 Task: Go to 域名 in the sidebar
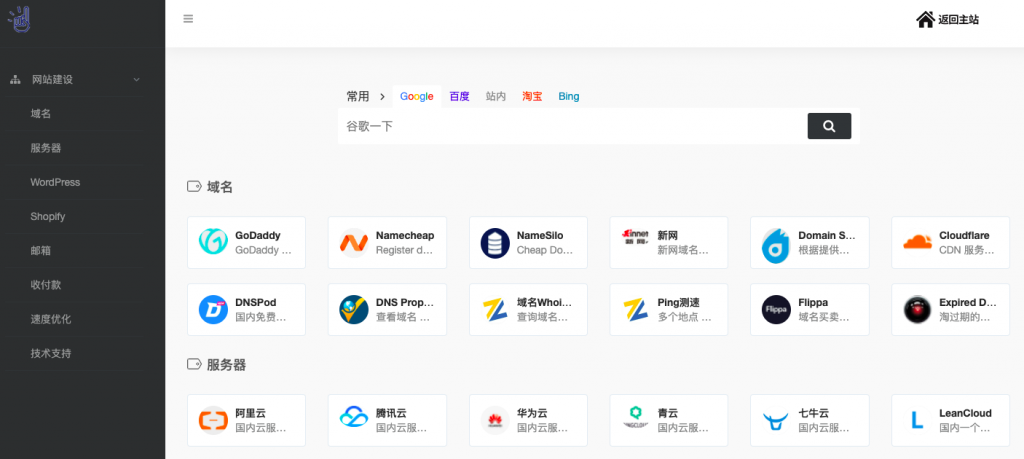(x=40, y=114)
